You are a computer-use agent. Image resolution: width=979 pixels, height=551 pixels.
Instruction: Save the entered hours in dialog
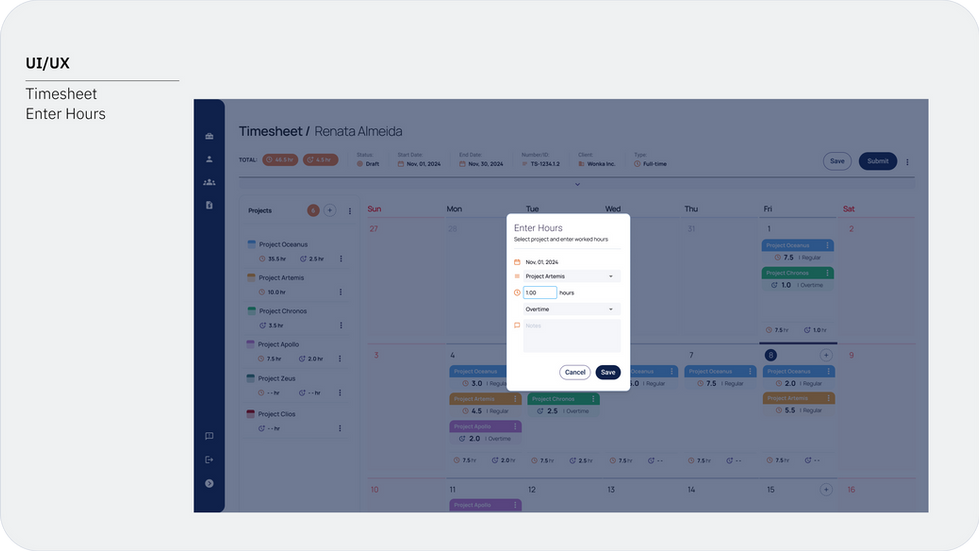pos(608,372)
